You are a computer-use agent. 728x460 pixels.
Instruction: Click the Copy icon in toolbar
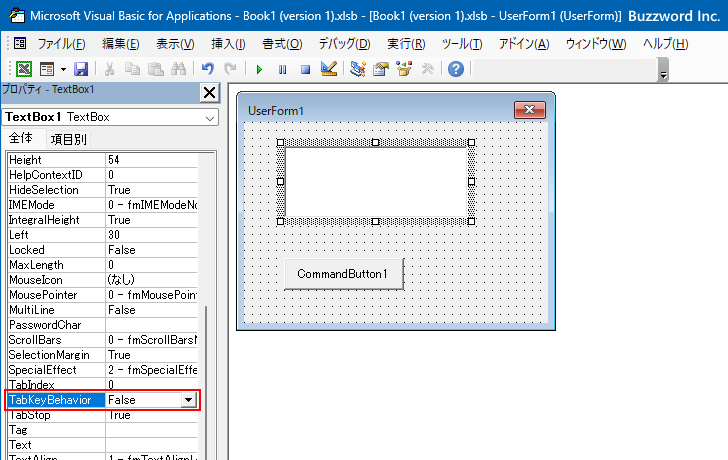point(132,69)
